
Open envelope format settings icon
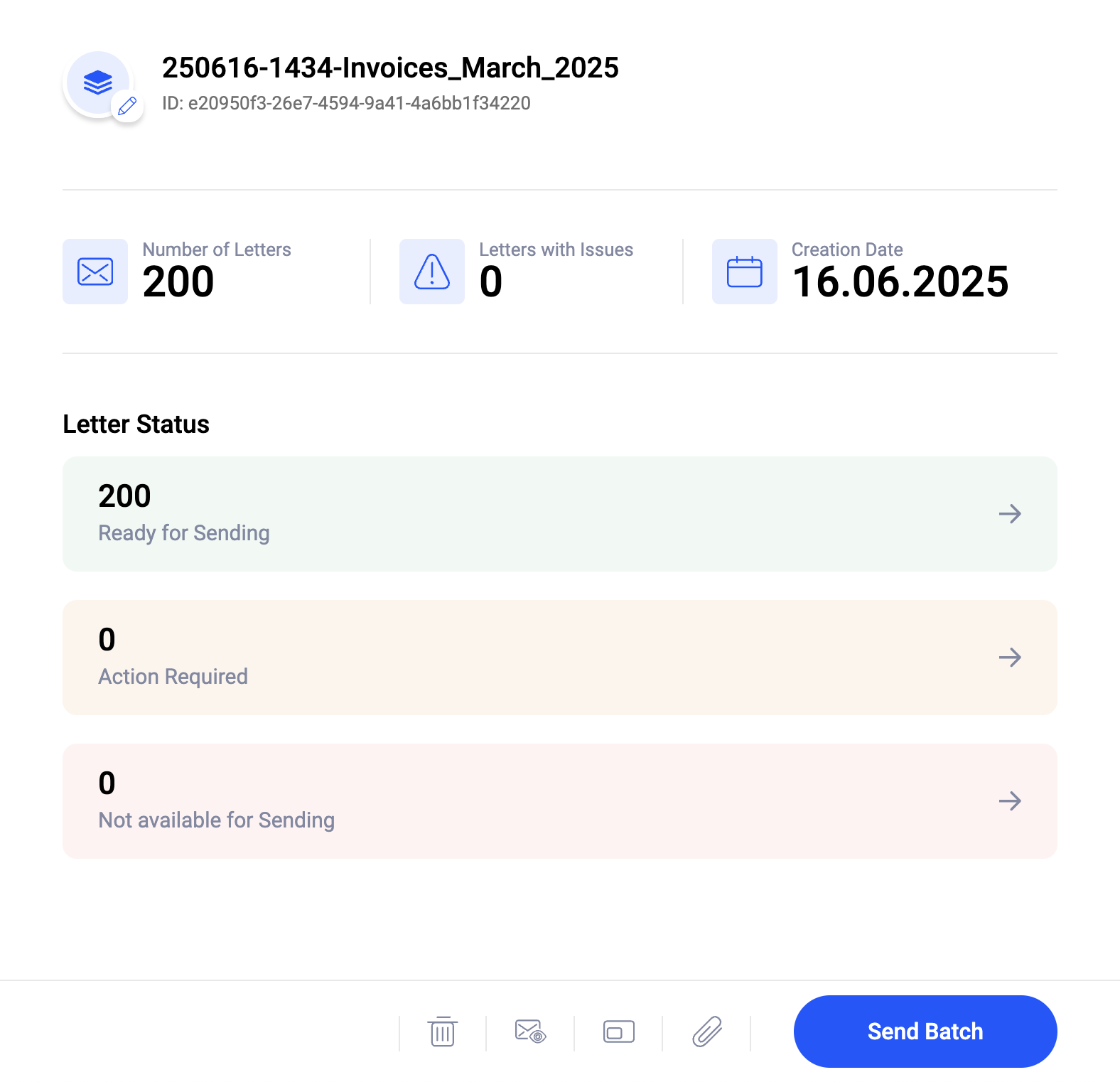pyautogui.click(x=618, y=1032)
